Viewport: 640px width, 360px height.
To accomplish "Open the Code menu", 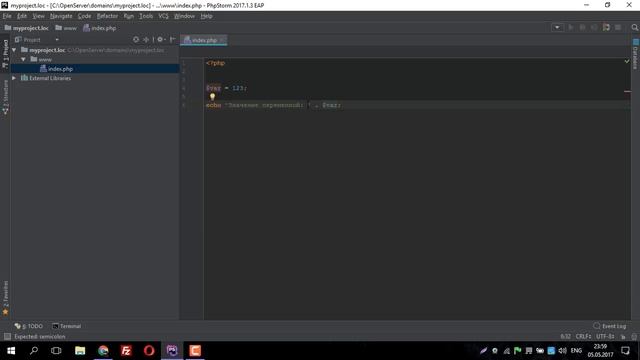I will [84, 16].
